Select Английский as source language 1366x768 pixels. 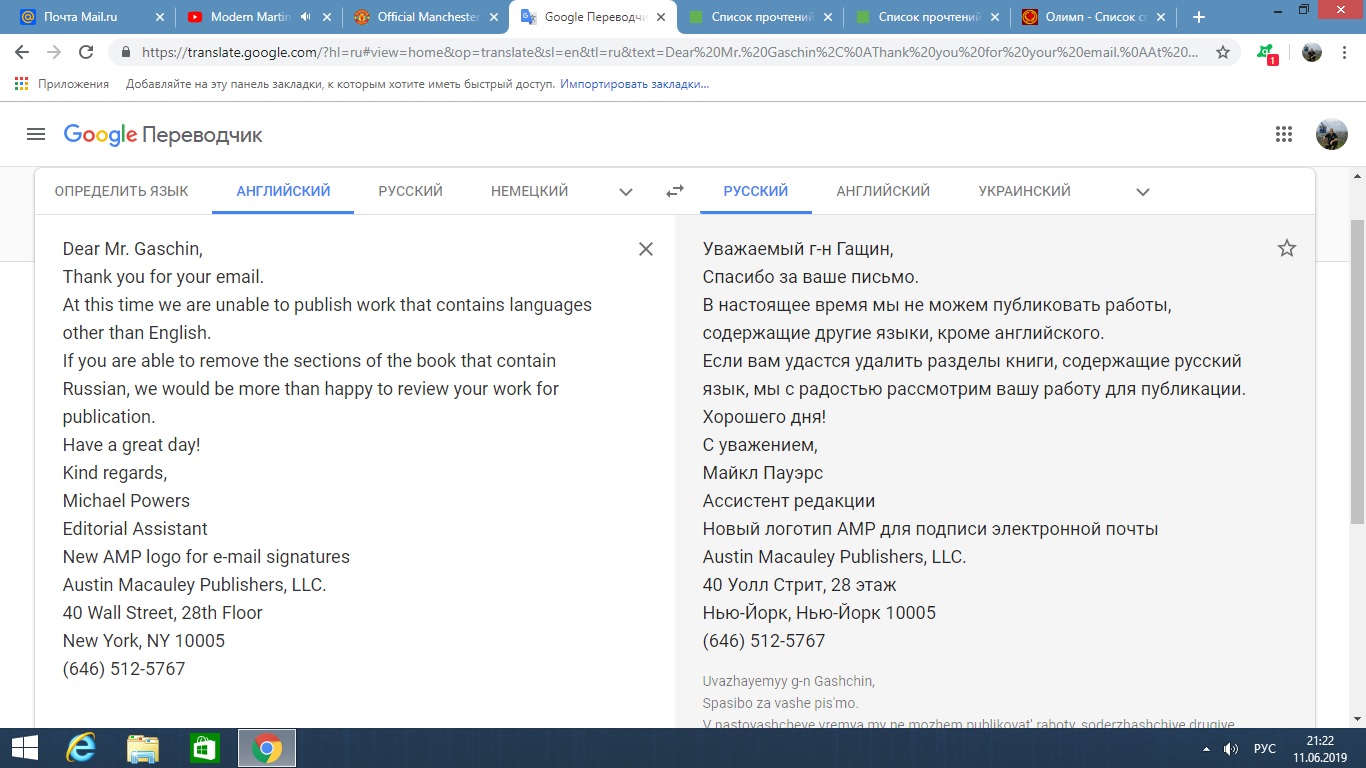tap(283, 191)
